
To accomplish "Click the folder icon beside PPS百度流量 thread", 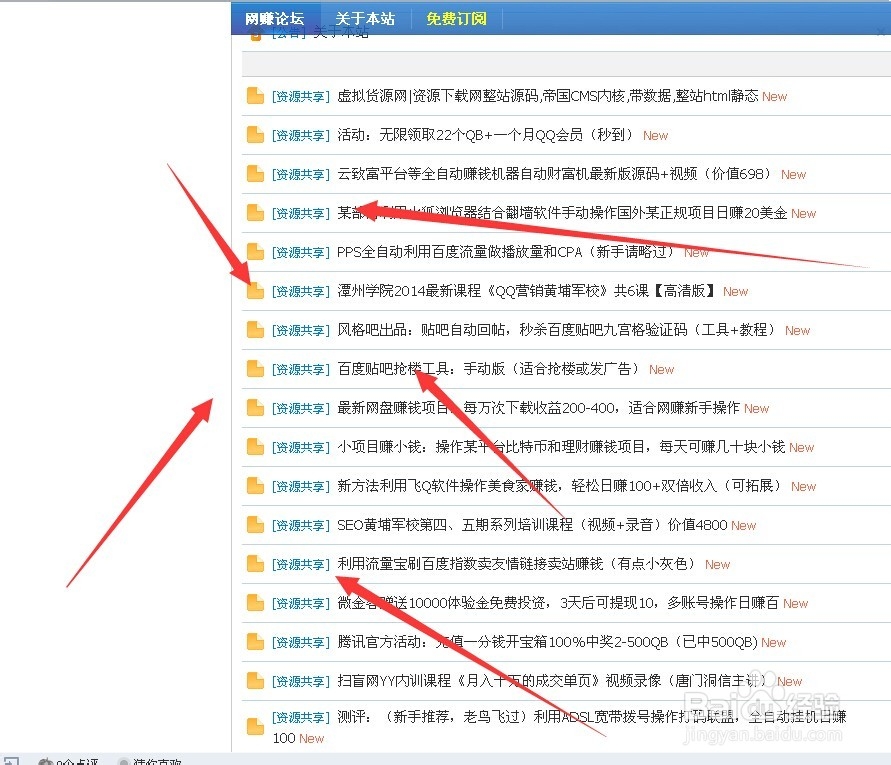I will [x=254, y=252].
